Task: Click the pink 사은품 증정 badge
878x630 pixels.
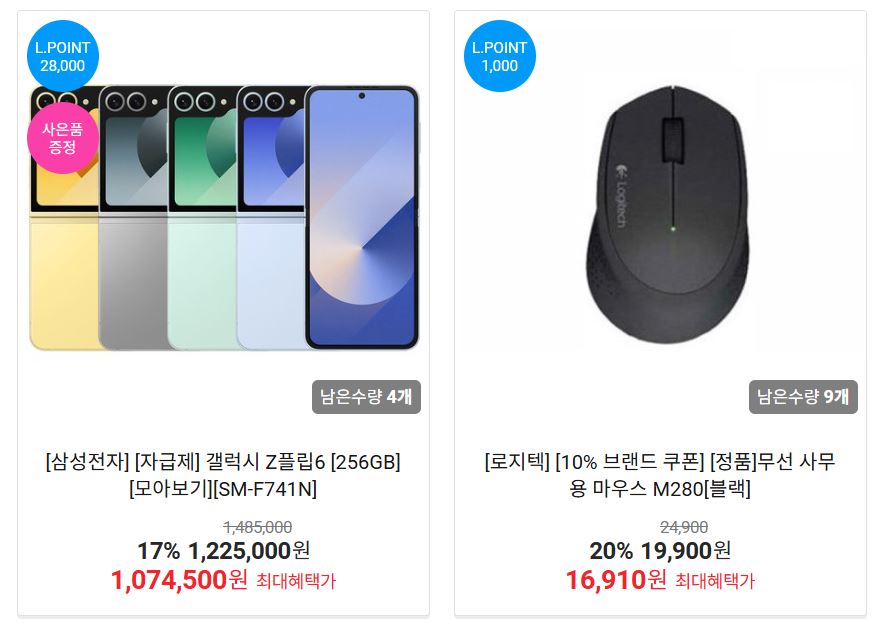Action: coord(63,138)
